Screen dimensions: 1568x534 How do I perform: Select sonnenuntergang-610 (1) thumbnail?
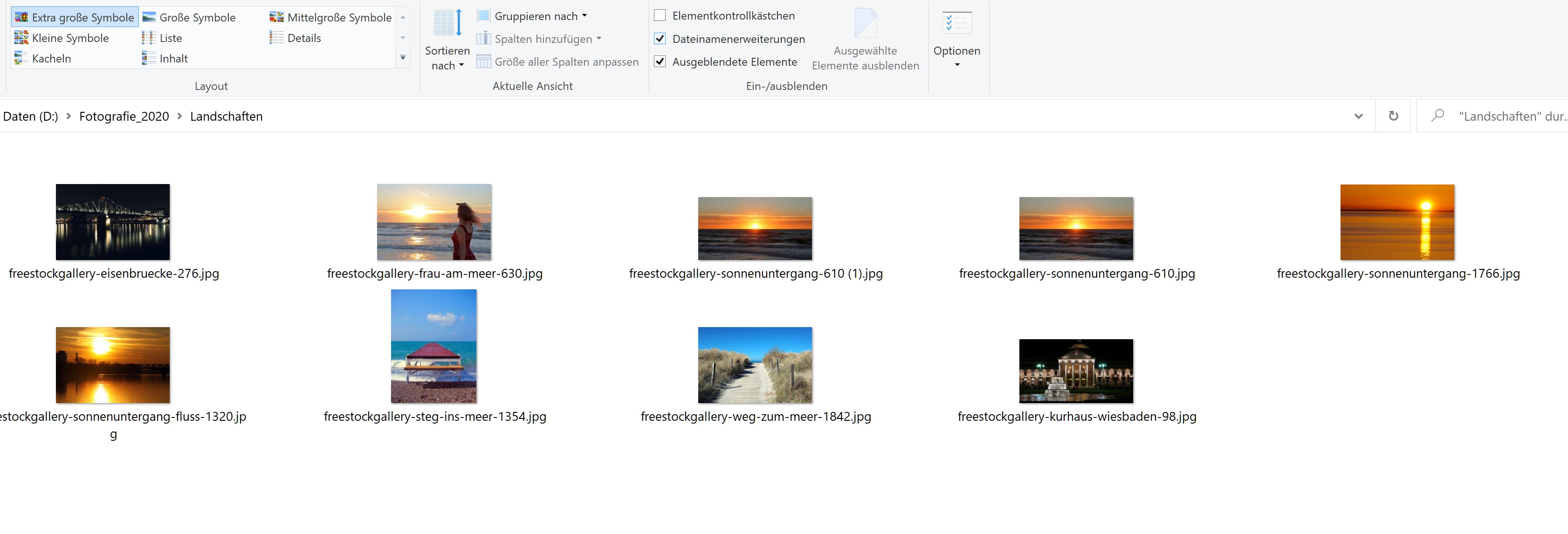coord(755,228)
